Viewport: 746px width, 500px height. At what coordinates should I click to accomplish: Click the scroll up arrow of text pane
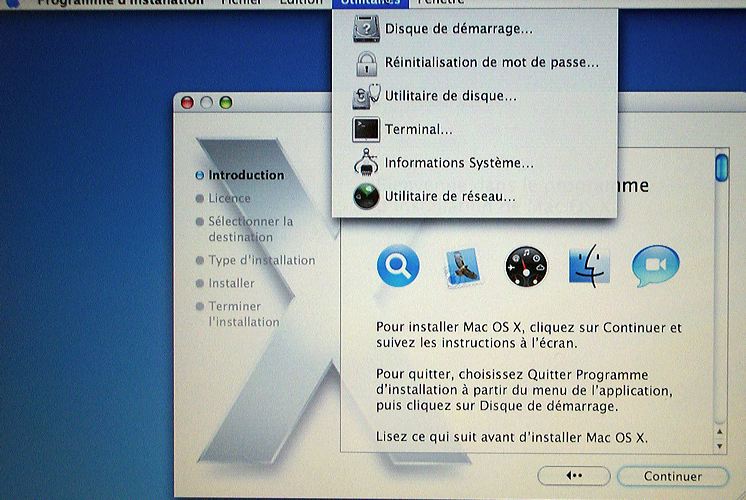tap(720, 432)
